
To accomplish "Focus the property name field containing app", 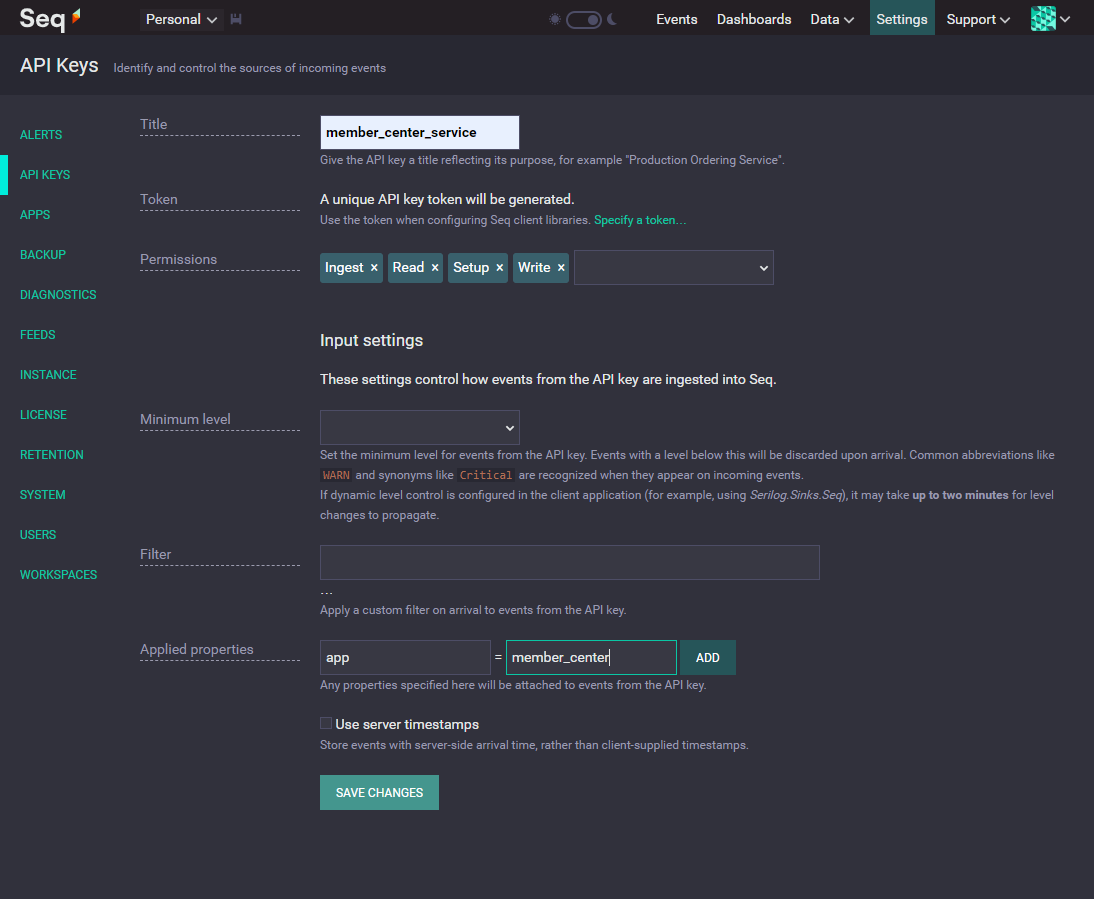I will click(x=405, y=658).
